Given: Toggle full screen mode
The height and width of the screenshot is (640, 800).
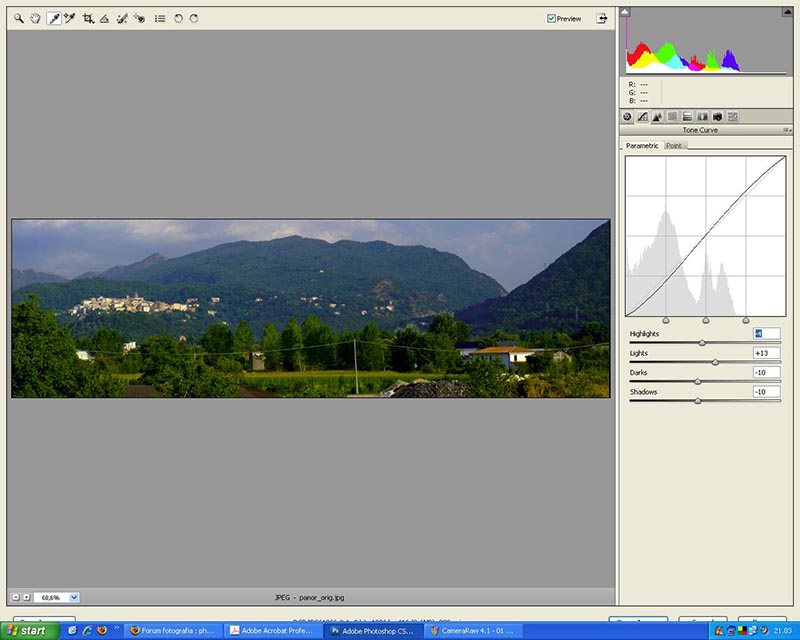Looking at the screenshot, I should 601,17.
